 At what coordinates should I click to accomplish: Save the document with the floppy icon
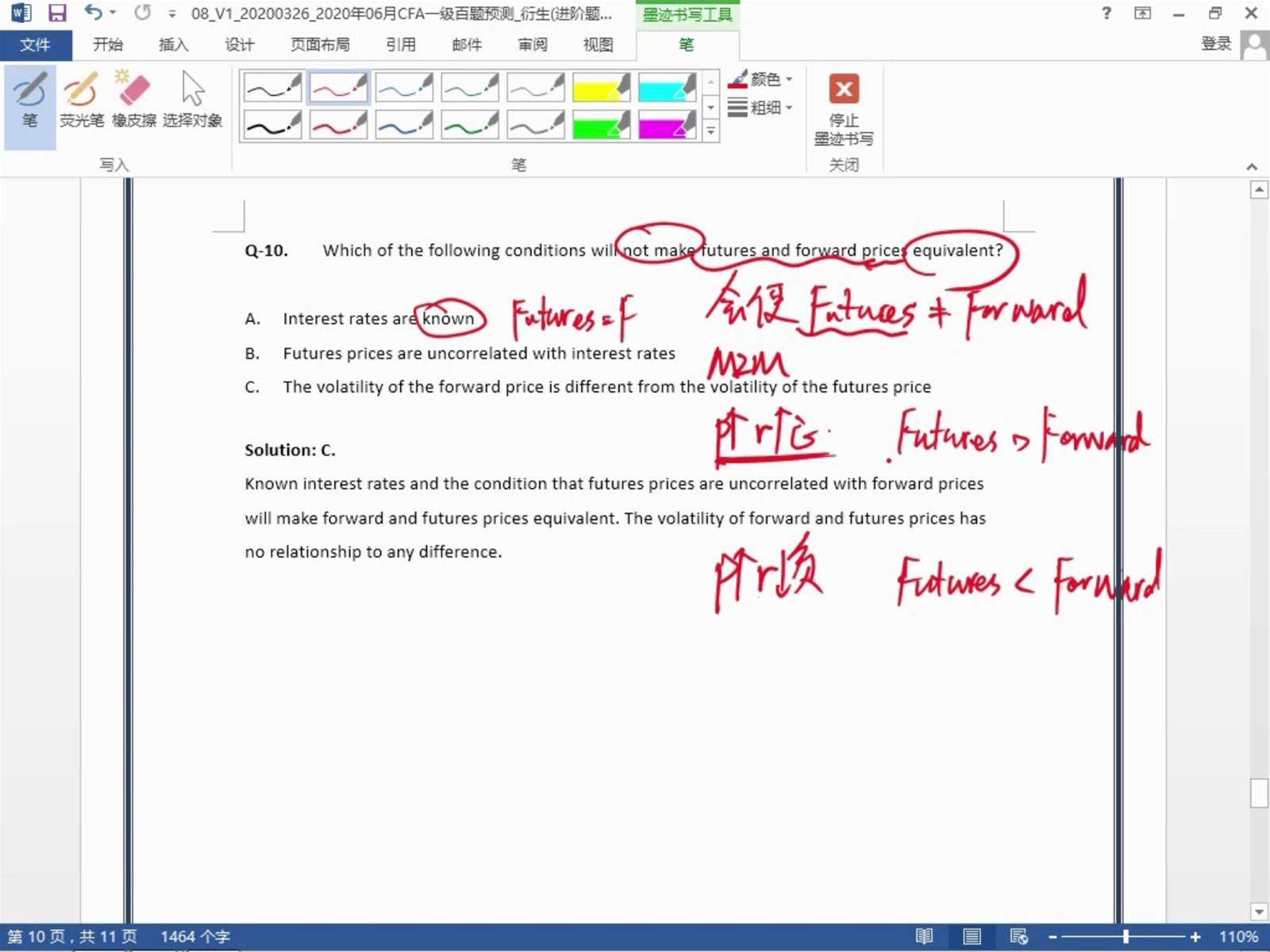(57, 13)
